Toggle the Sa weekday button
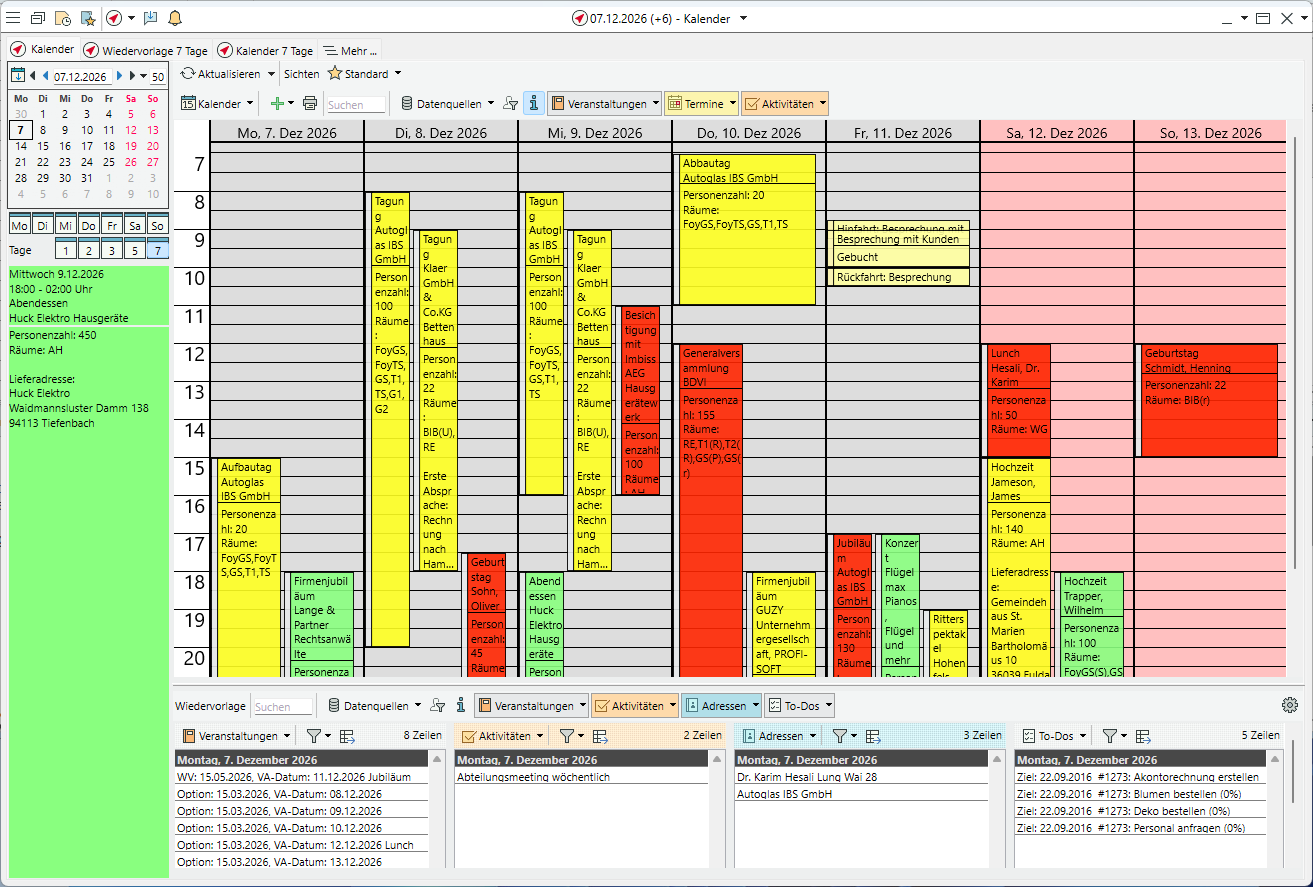1313x887 pixels. click(134, 226)
